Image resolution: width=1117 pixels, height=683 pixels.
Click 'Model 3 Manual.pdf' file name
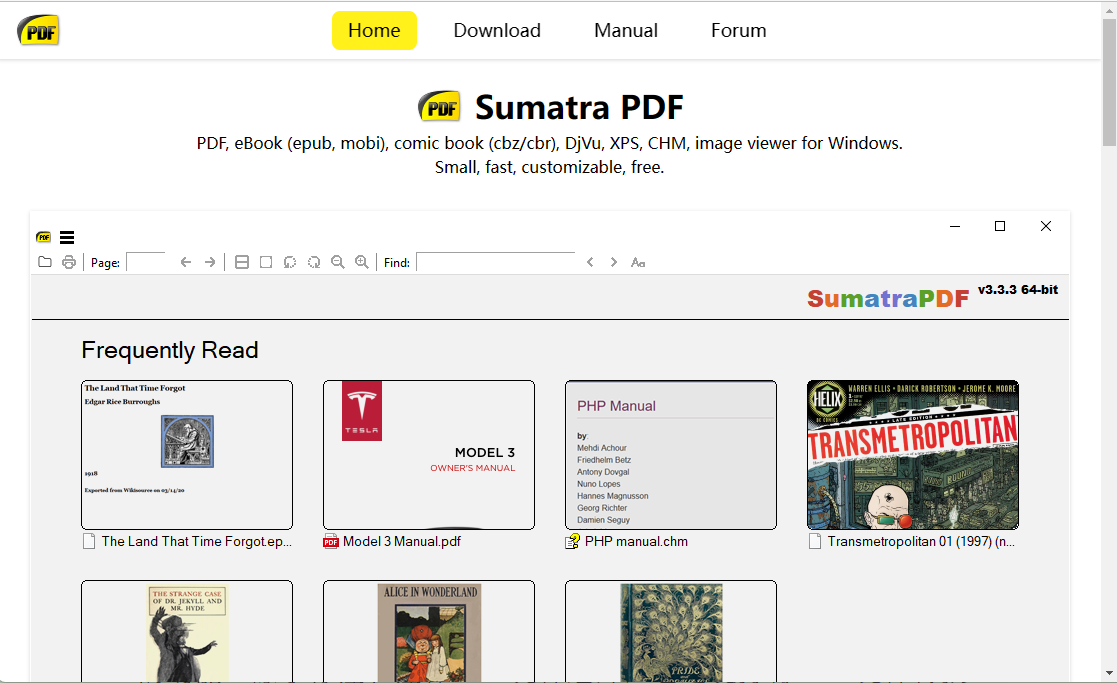coord(402,541)
